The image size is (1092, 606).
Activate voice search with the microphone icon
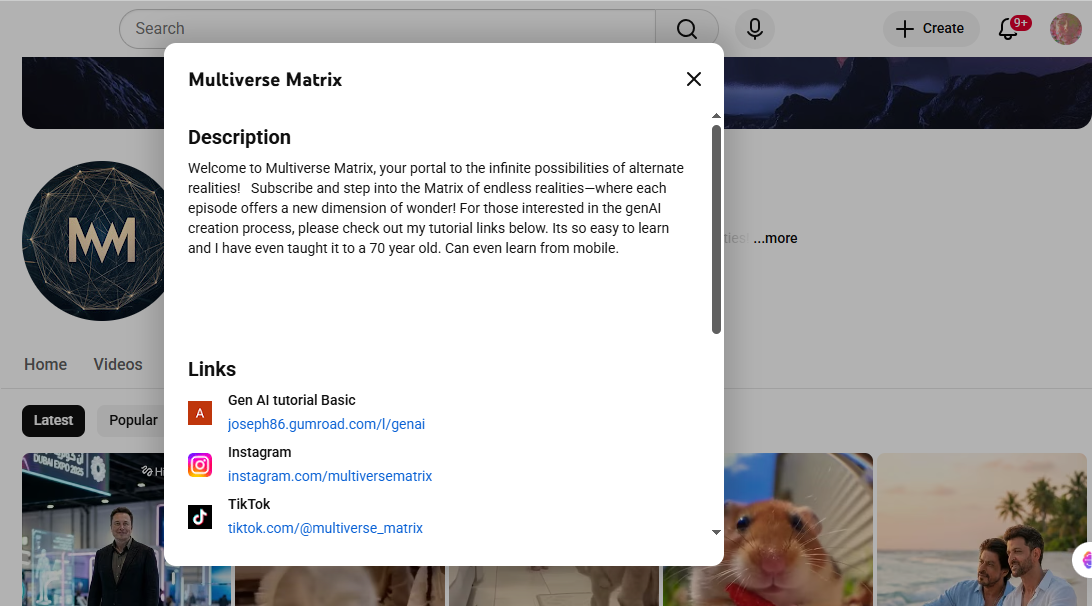click(x=755, y=28)
